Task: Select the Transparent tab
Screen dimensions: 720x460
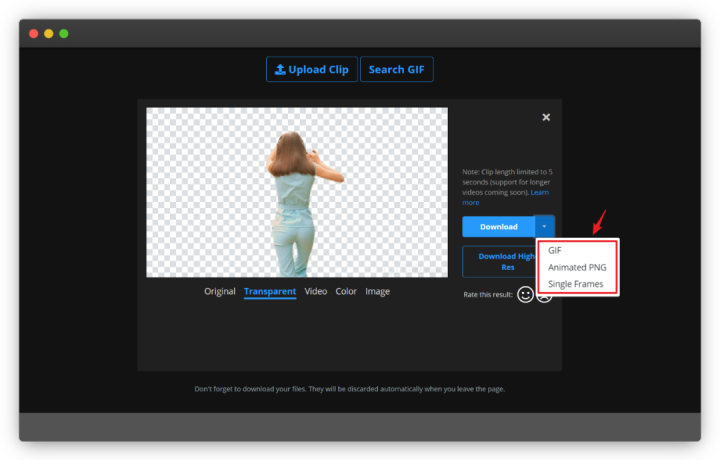Action: pos(270,292)
